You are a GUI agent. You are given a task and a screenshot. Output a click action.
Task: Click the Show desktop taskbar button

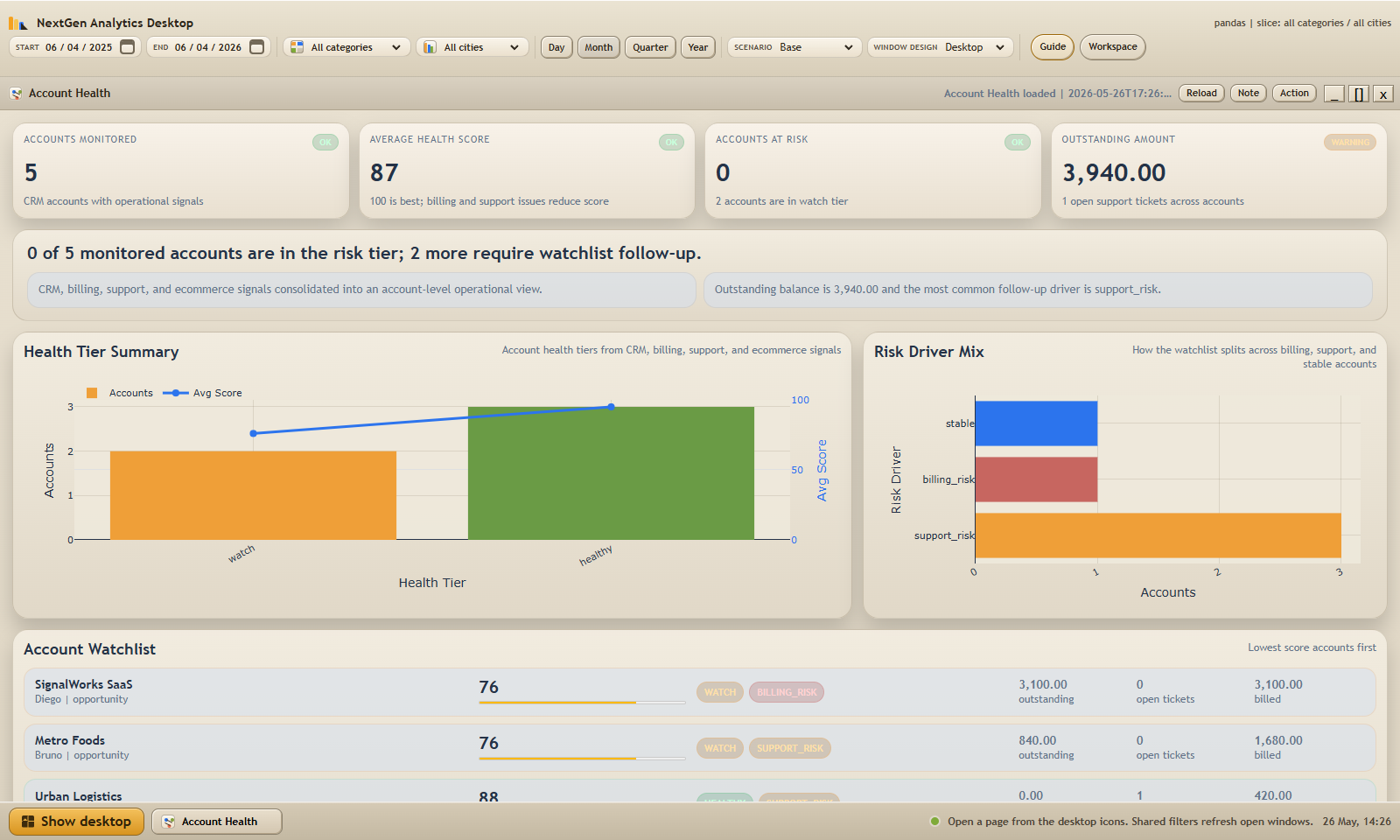(77, 822)
